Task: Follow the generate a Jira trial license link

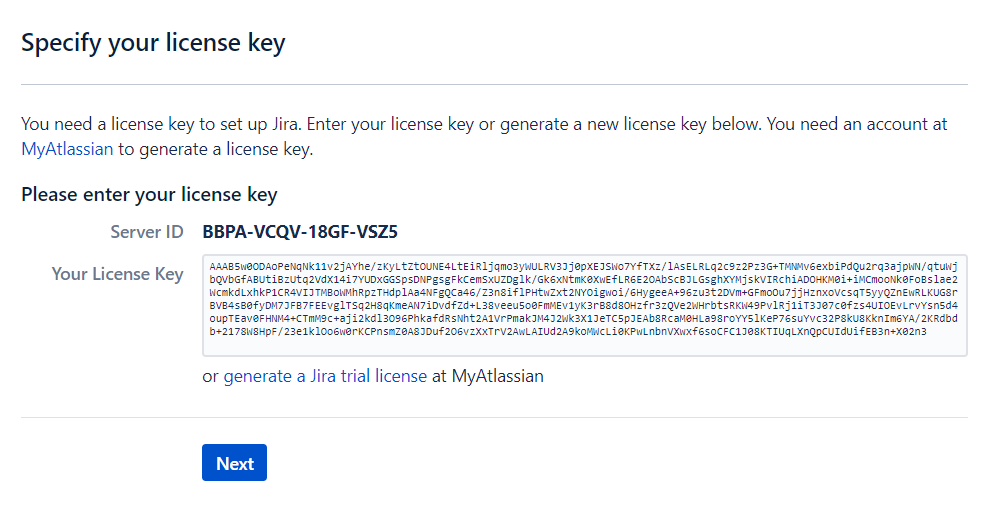Action: (x=325, y=376)
